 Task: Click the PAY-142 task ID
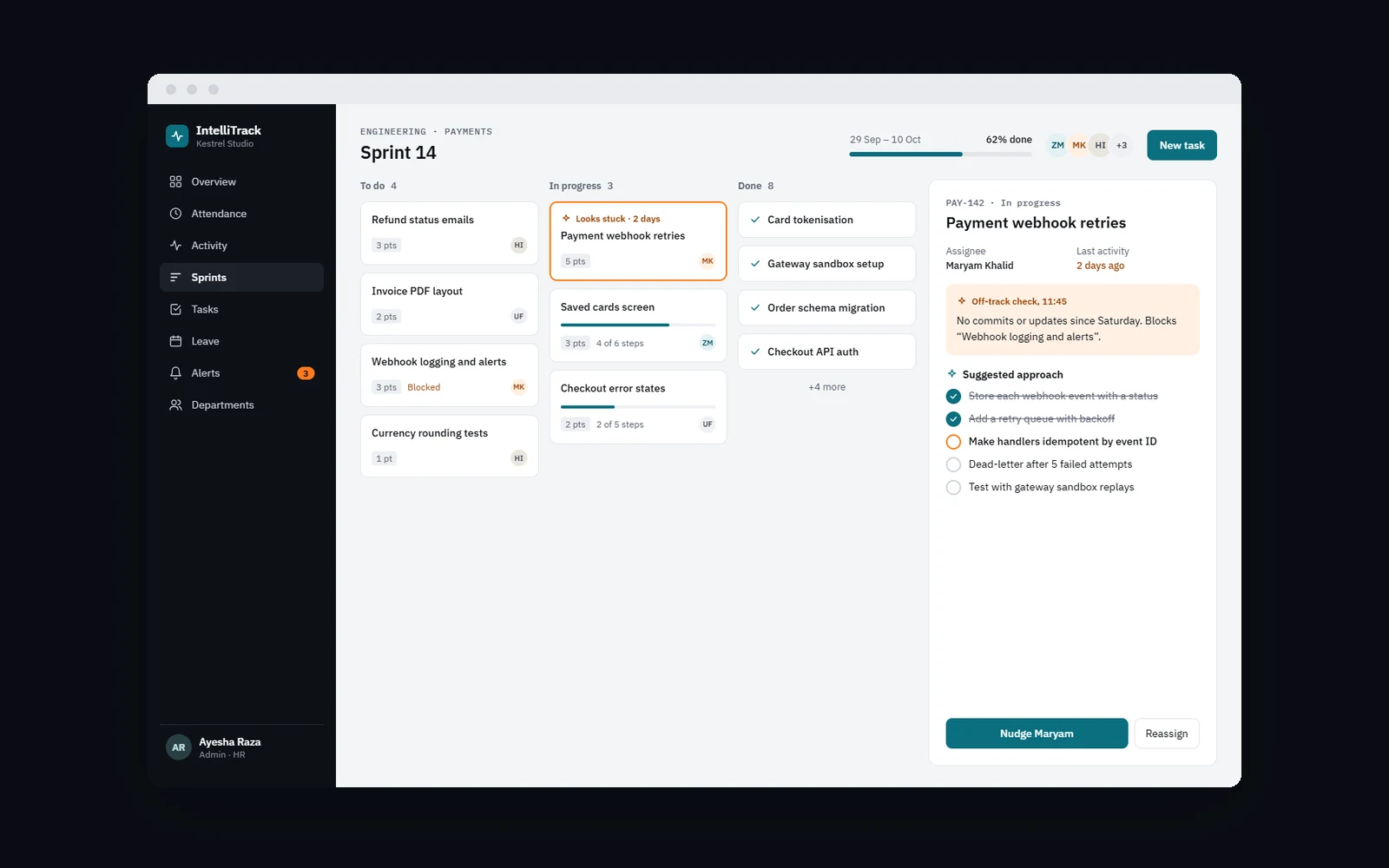964,203
